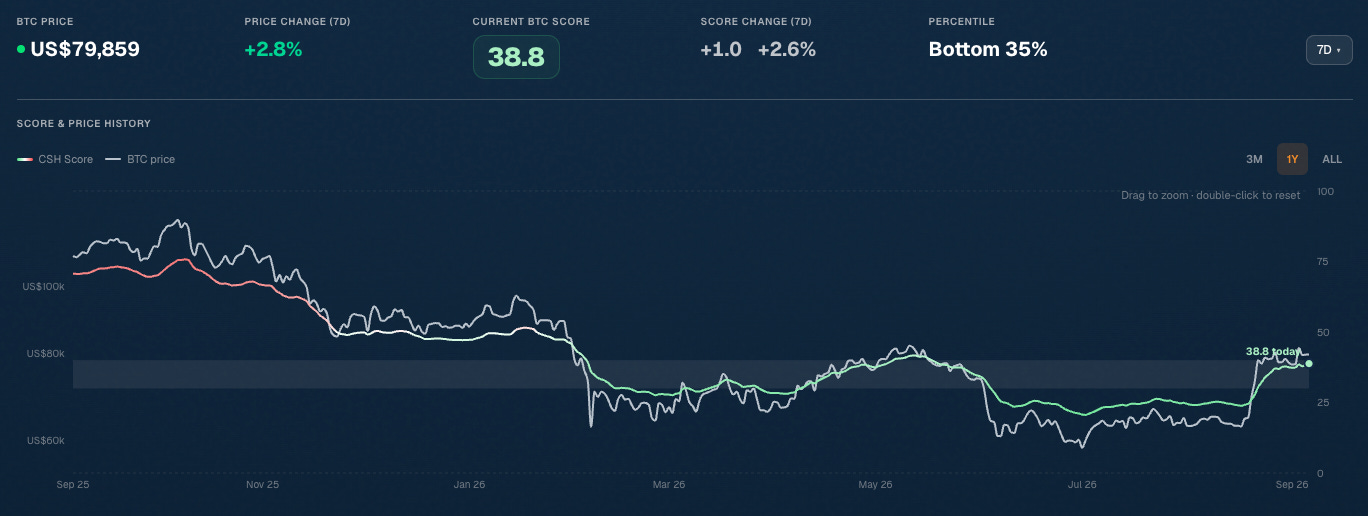Click the Mar 26 axis label
Screen dimensions: 1368x516
669,485
